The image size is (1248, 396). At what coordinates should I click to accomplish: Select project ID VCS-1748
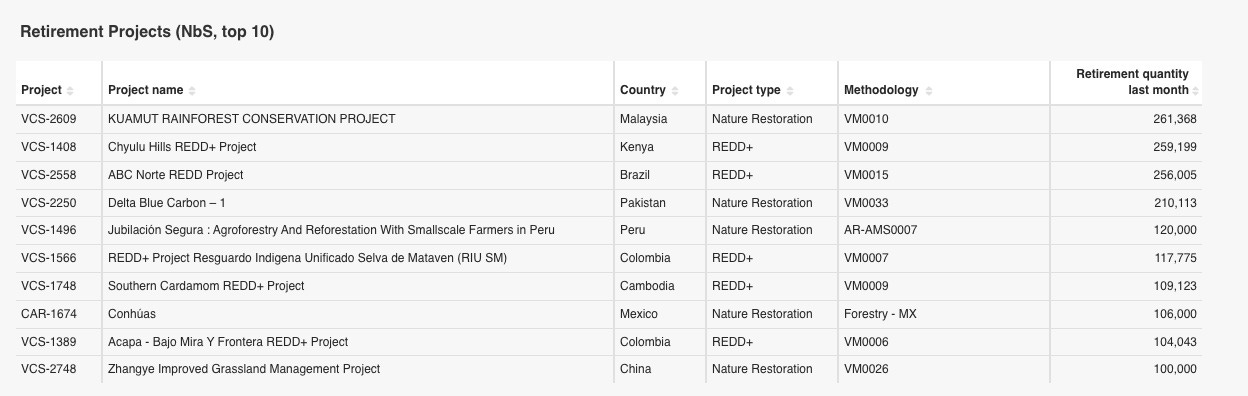coord(49,286)
